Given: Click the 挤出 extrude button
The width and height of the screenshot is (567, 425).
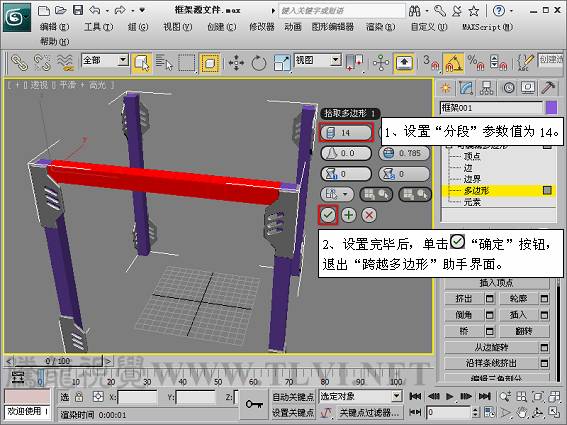Looking at the screenshot, I should [x=464, y=298].
